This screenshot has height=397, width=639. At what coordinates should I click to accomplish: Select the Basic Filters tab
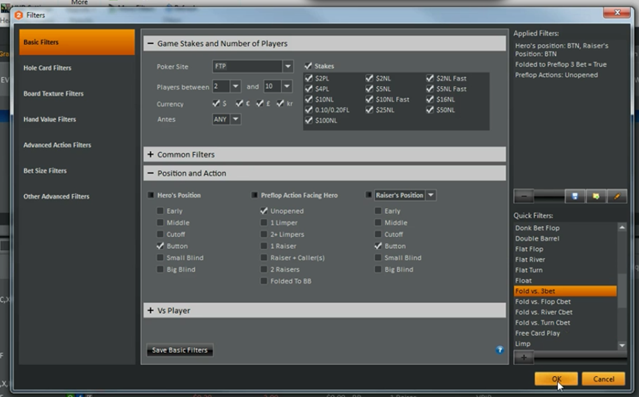tap(77, 42)
